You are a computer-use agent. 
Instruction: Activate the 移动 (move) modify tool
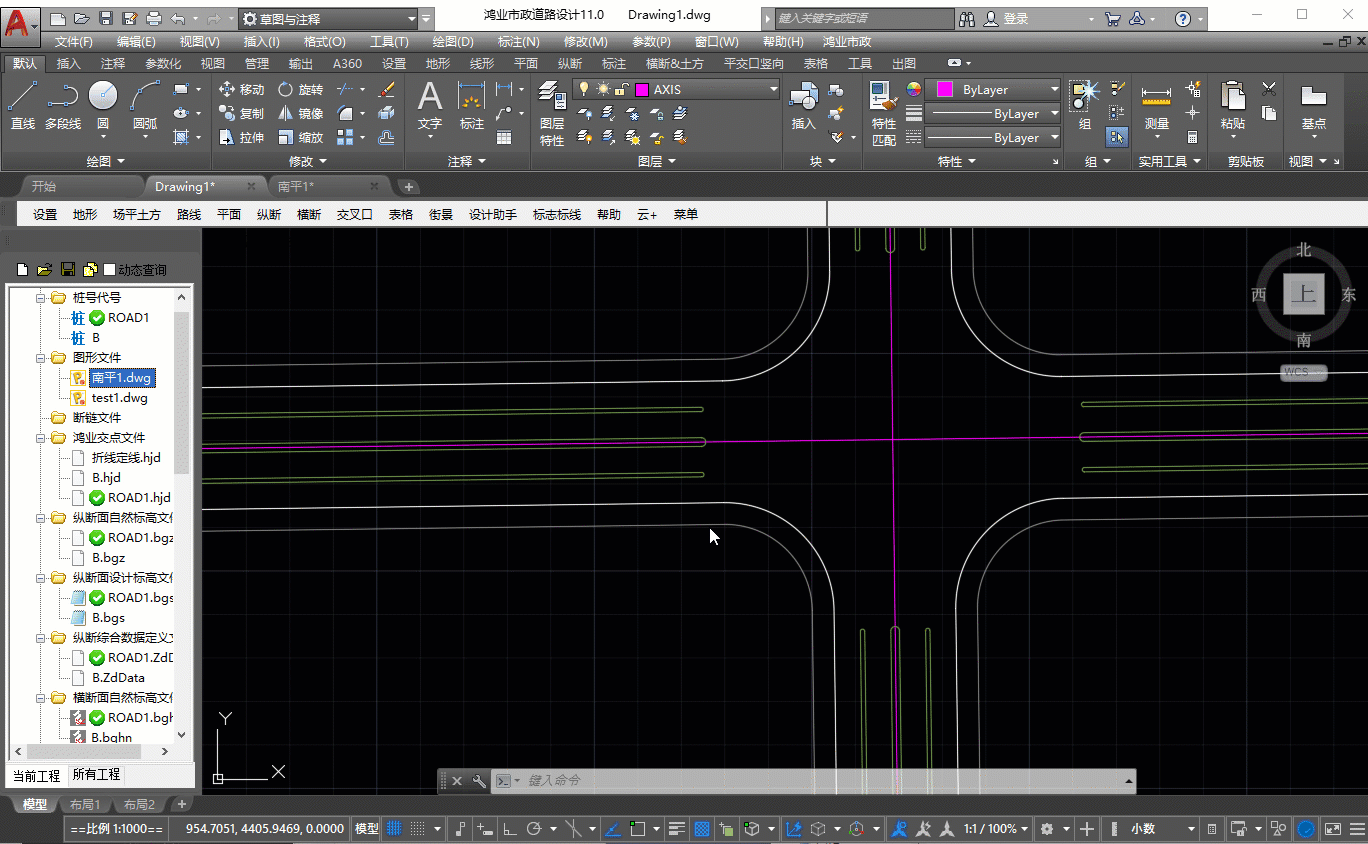point(240,89)
